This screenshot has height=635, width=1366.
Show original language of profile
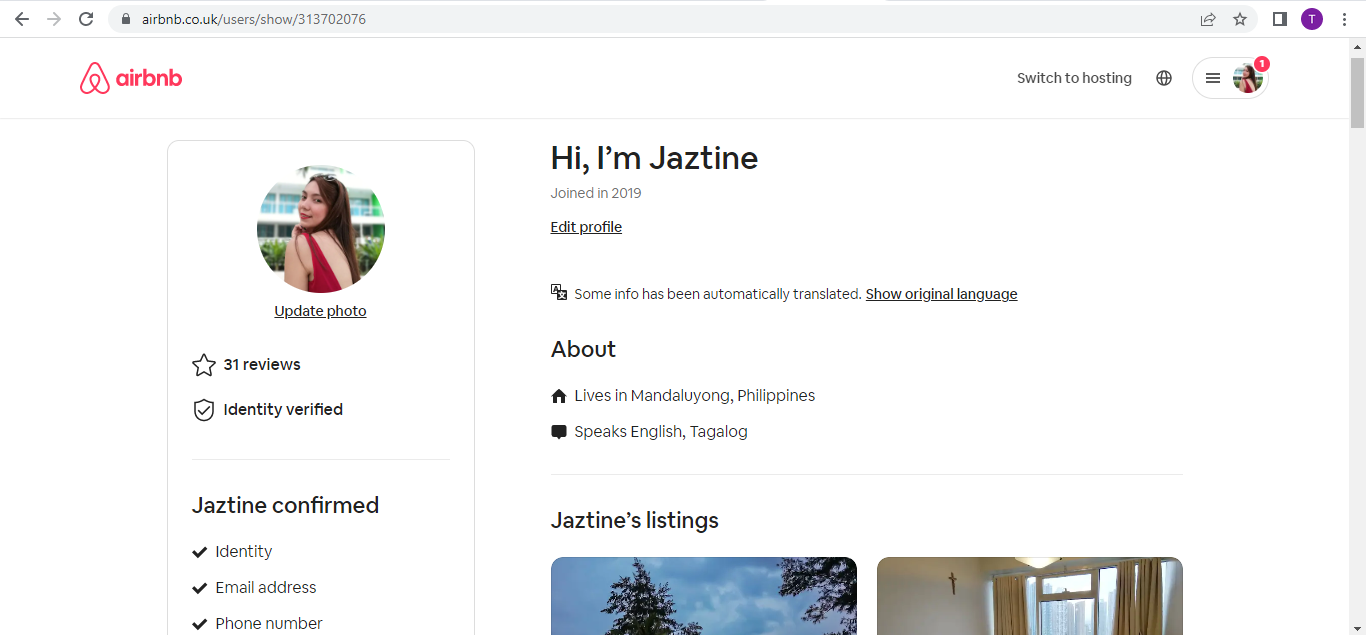pyautogui.click(x=941, y=294)
